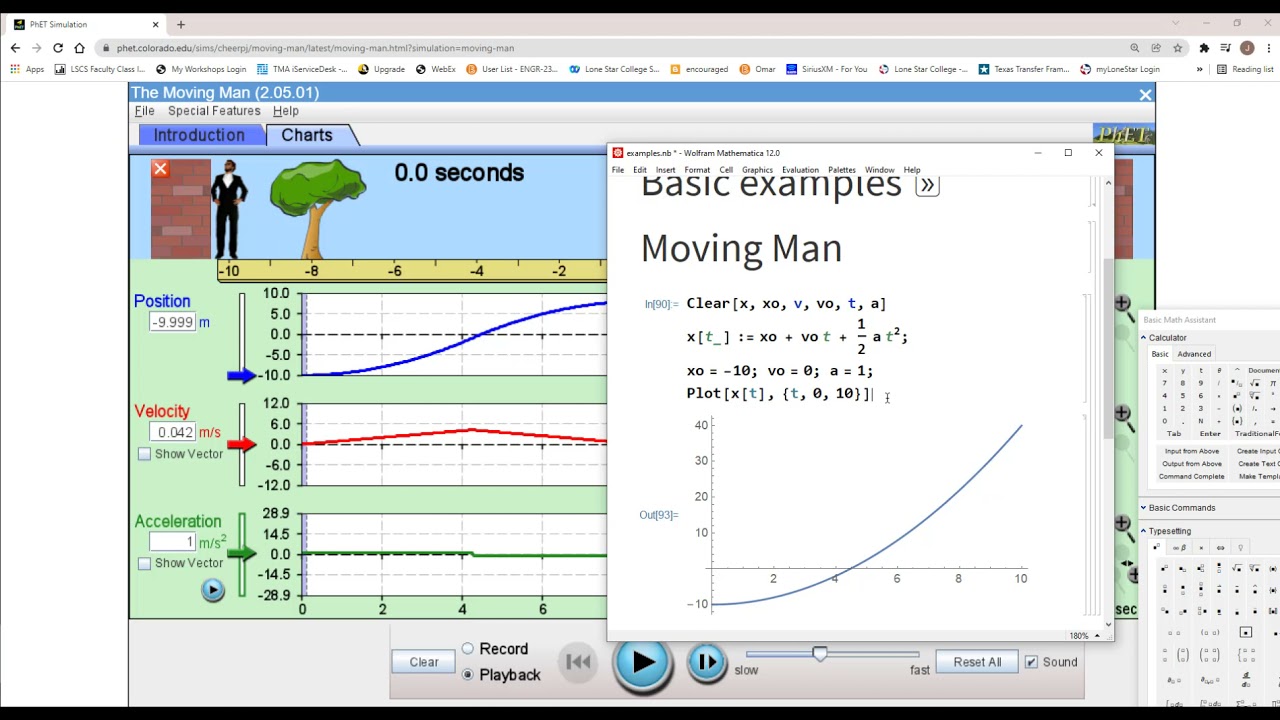Viewport: 1280px width, 720px height.
Task: Open the simulation Help menu
Action: point(286,111)
